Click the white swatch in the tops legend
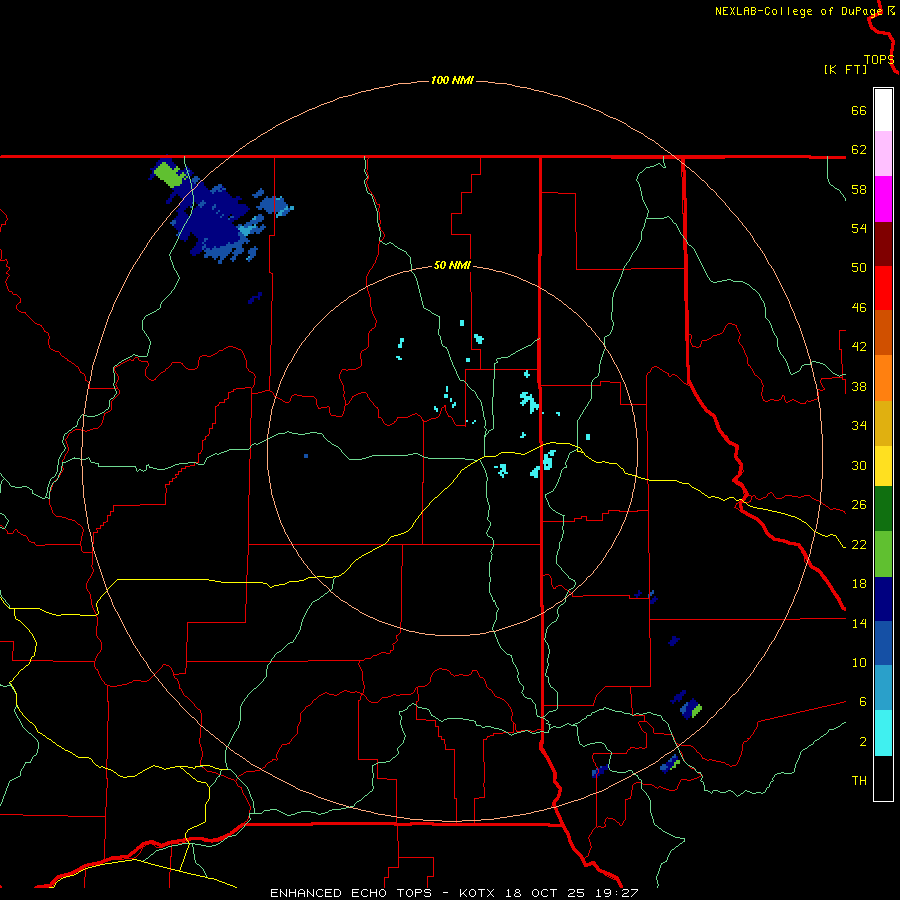 pos(883,110)
